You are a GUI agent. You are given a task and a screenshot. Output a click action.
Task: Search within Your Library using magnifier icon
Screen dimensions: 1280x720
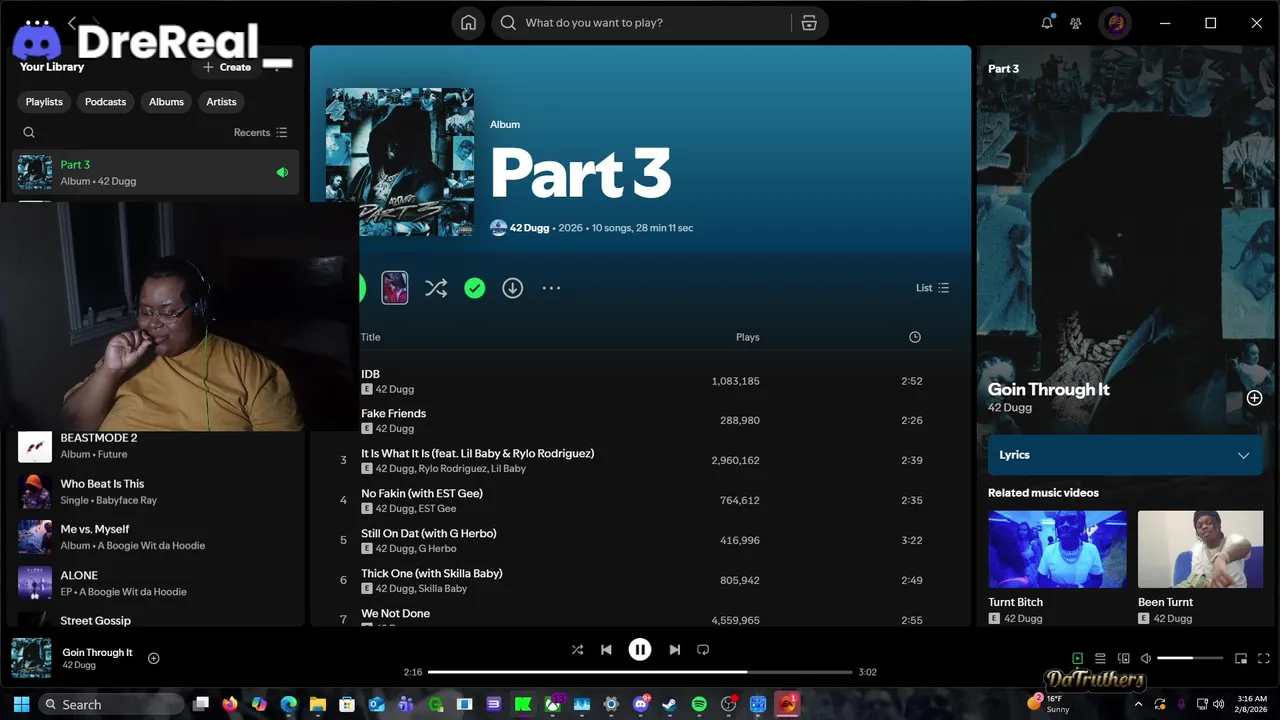click(x=29, y=132)
